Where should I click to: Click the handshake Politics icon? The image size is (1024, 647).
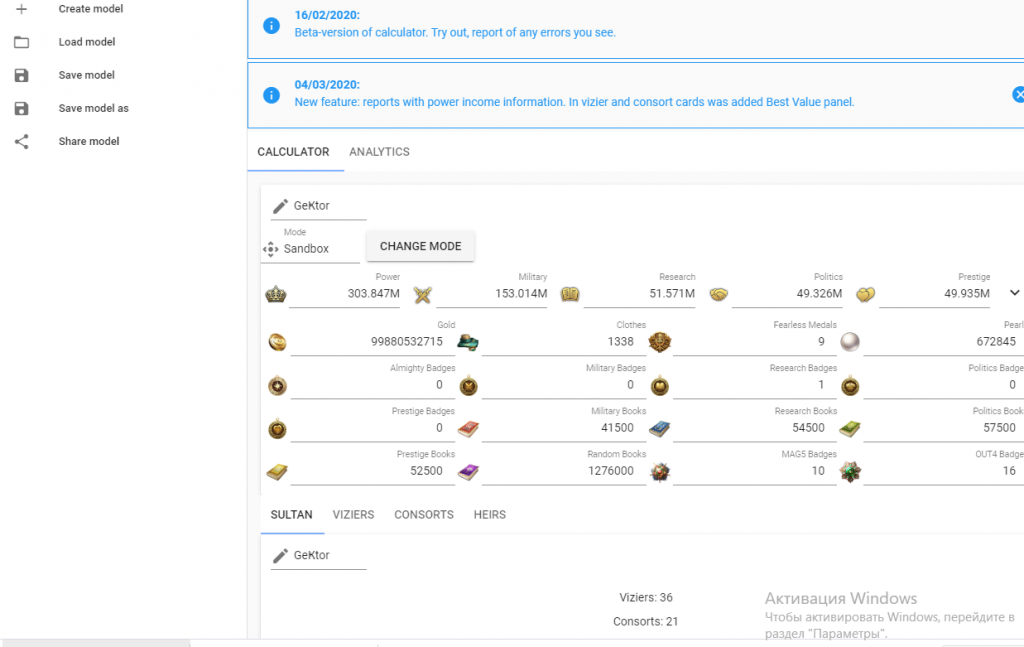(x=717, y=294)
